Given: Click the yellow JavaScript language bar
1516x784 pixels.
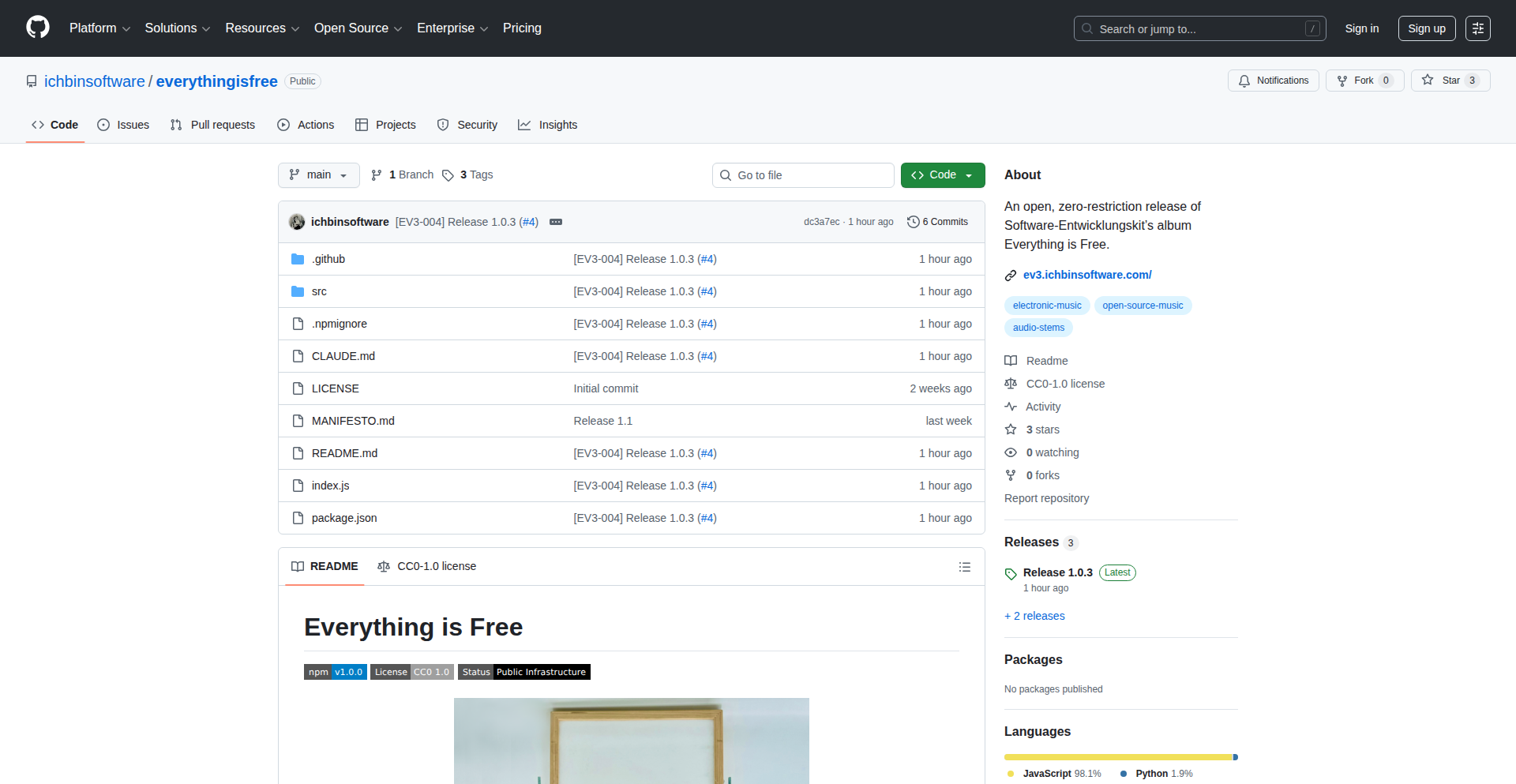Looking at the screenshot, I should tap(1116, 757).
